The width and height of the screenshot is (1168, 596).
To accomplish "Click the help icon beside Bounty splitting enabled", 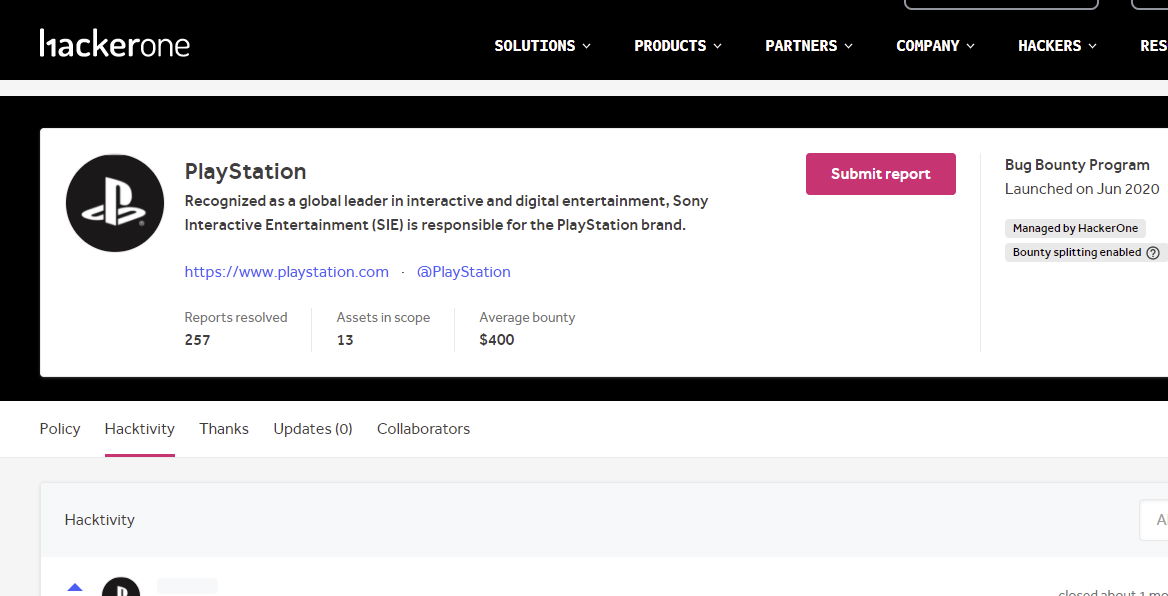I will pos(1153,253).
